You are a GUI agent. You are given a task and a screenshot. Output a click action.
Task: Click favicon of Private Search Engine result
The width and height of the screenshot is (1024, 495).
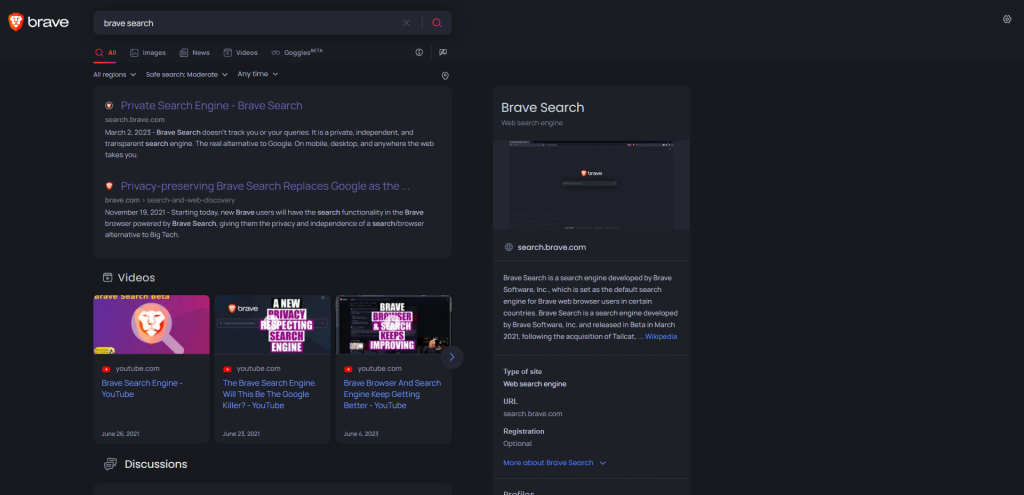click(109, 106)
